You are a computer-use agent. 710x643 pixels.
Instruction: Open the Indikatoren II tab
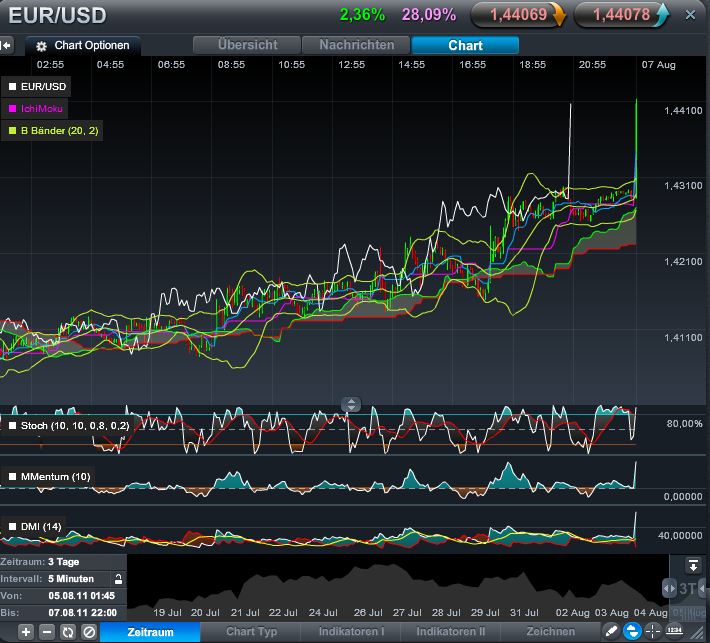450,632
